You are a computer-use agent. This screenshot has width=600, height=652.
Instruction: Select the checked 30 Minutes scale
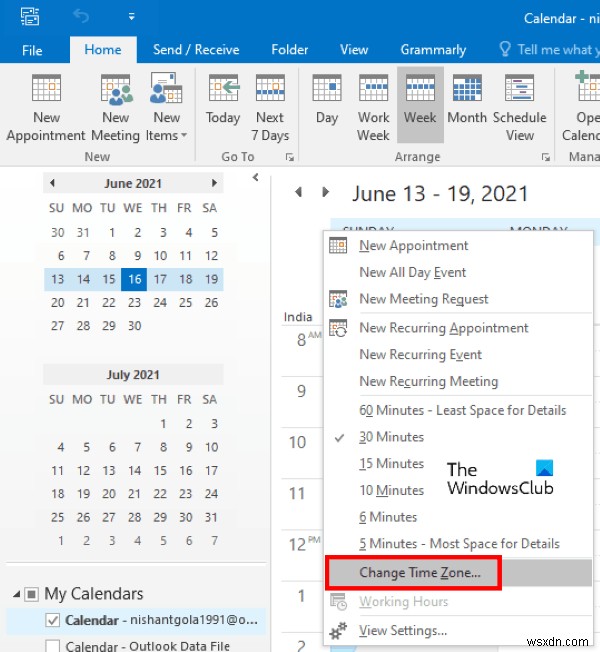pyautogui.click(x=458, y=437)
